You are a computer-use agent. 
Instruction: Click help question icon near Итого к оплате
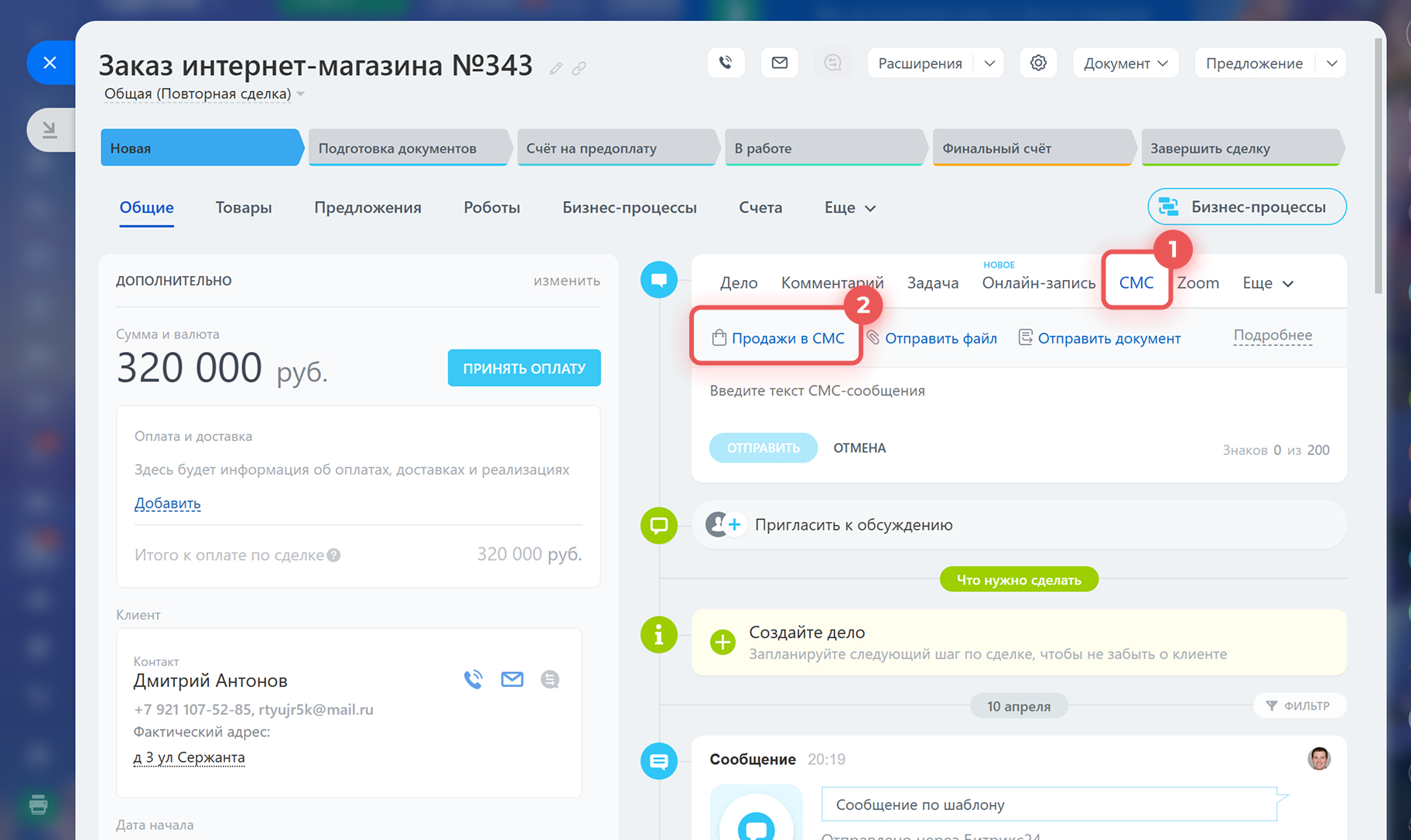[333, 555]
